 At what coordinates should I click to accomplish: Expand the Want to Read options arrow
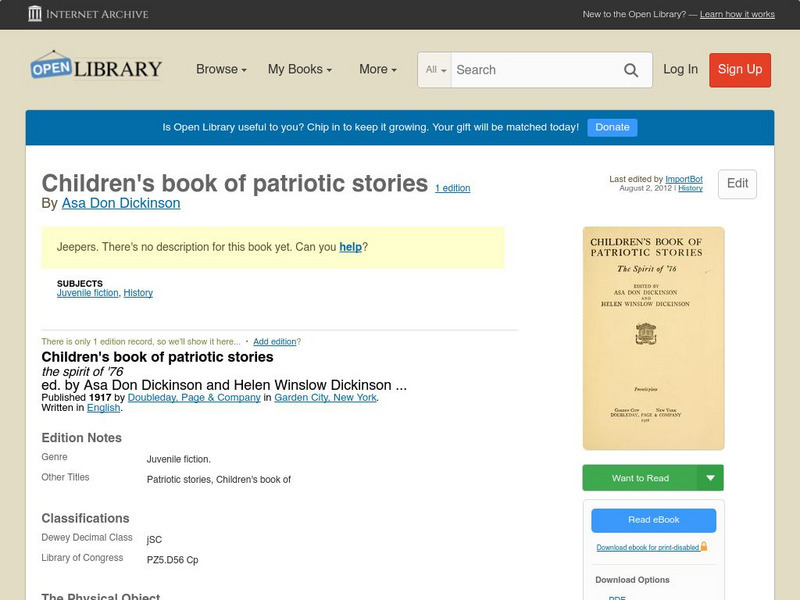pos(711,478)
